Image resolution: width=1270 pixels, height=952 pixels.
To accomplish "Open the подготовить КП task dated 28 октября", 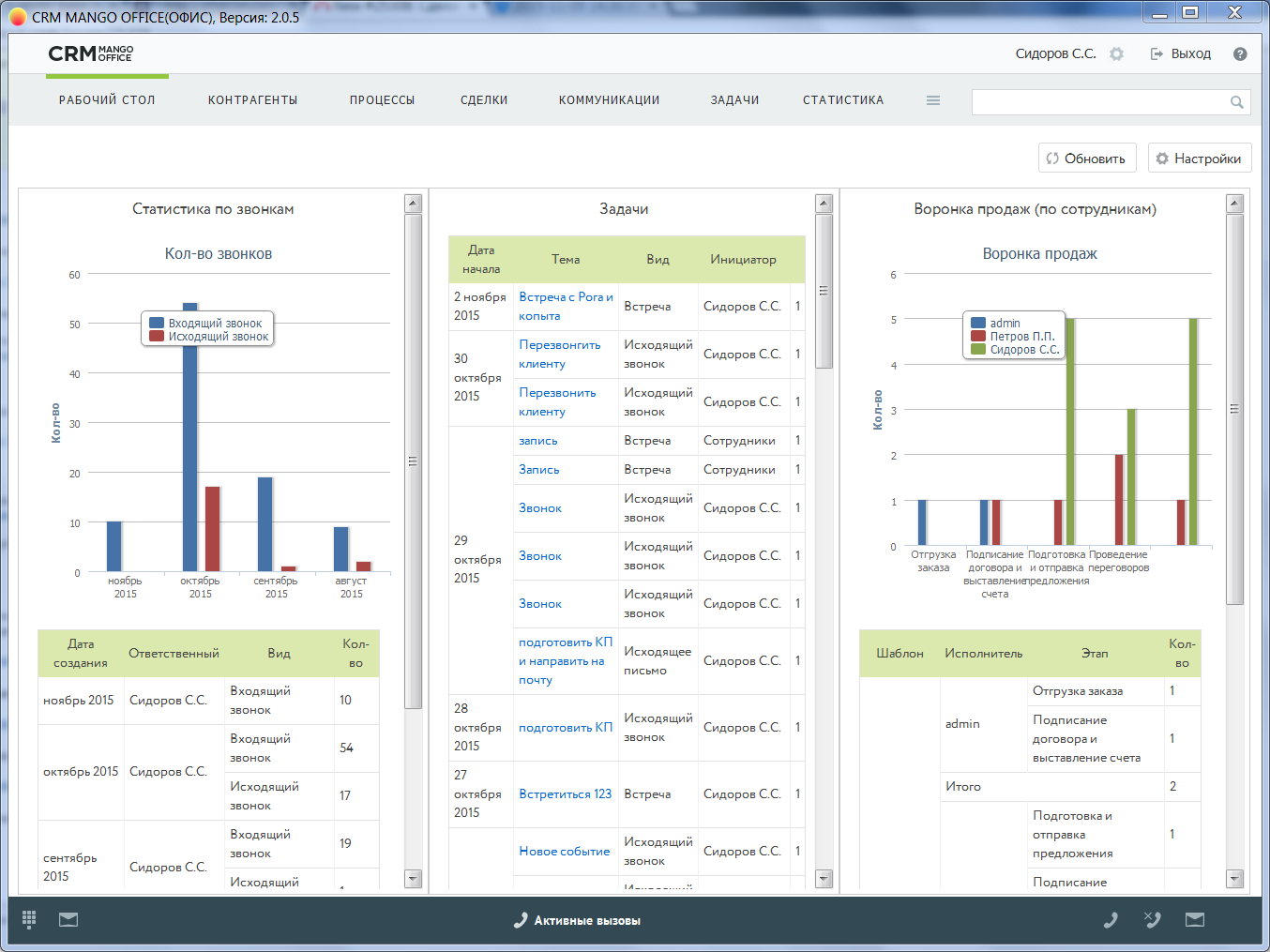I will (566, 728).
